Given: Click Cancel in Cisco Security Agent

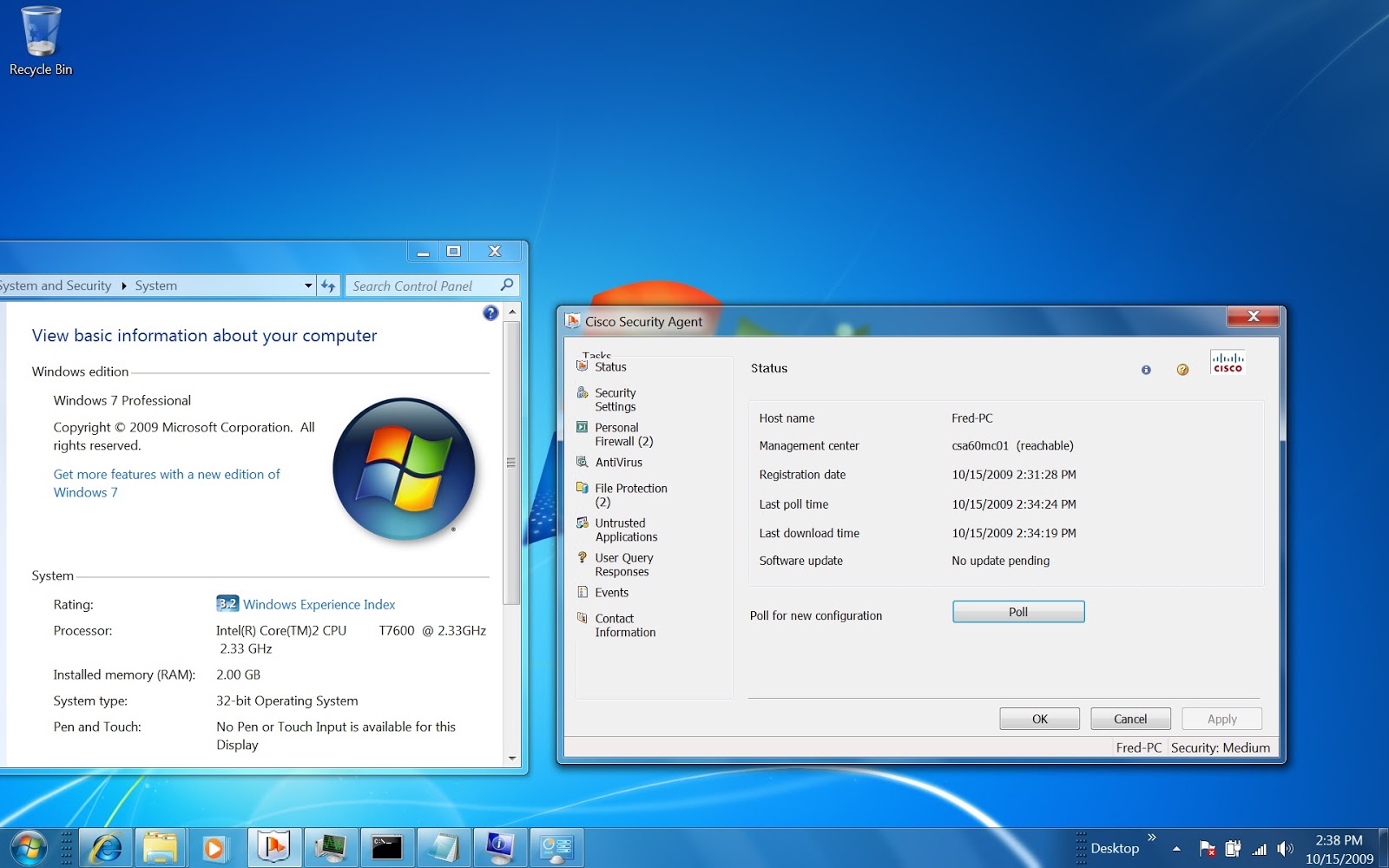Looking at the screenshot, I should click(x=1130, y=719).
